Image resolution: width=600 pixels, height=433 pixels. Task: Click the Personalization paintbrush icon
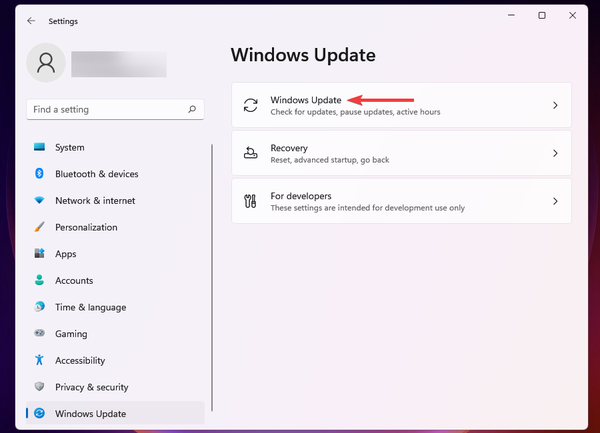(x=40, y=227)
